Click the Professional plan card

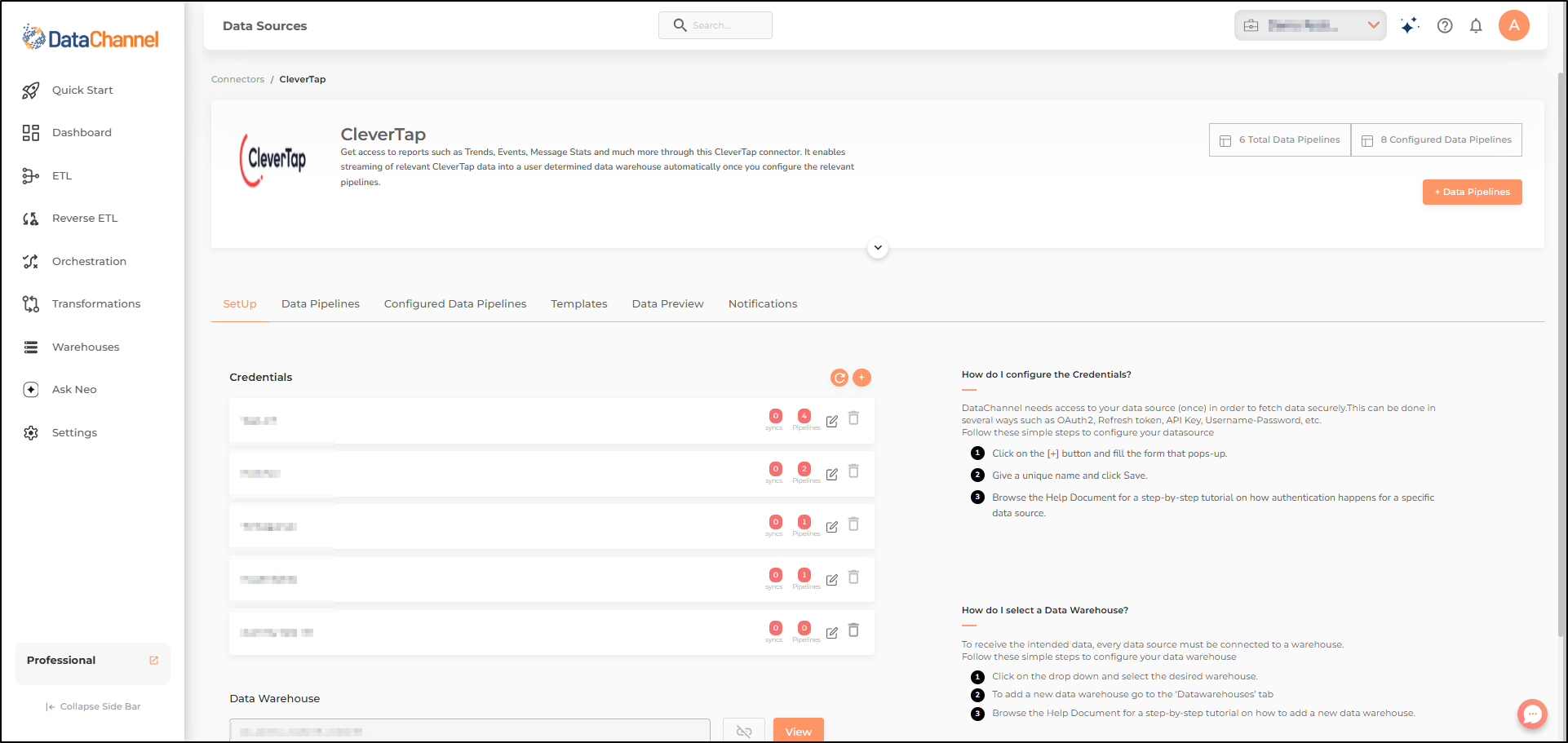(93, 664)
